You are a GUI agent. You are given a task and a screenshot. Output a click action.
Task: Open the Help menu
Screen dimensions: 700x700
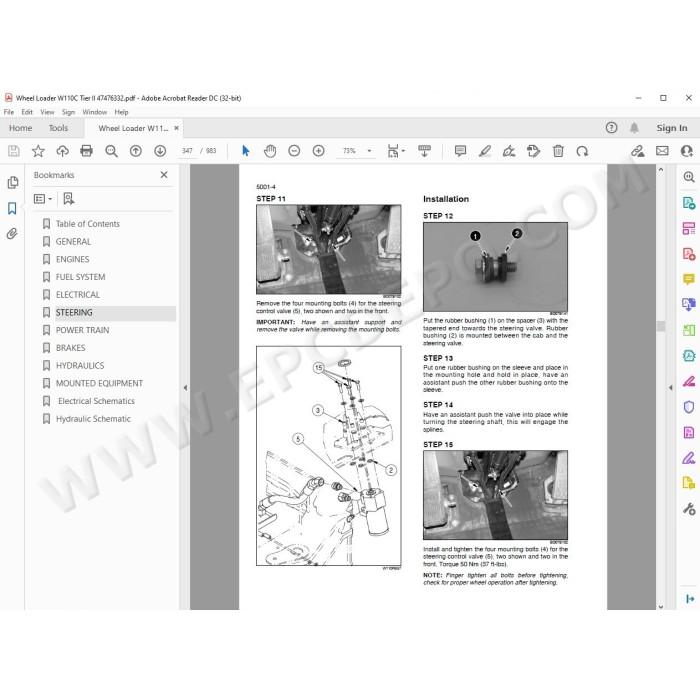click(x=121, y=112)
